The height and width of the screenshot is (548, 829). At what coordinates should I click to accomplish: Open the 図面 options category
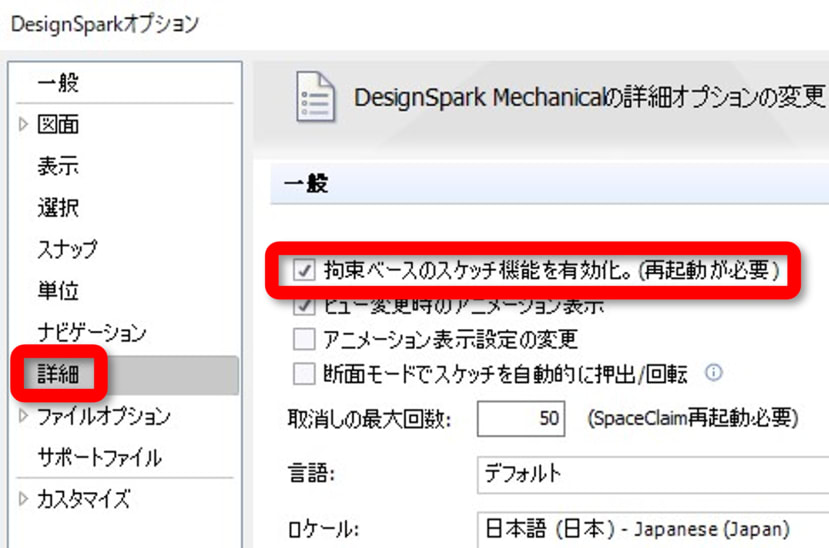click(x=58, y=125)
